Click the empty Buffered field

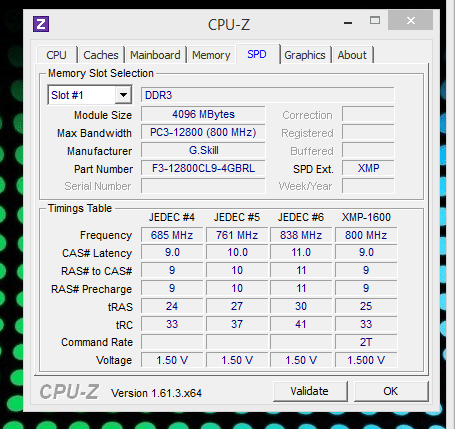368,150
